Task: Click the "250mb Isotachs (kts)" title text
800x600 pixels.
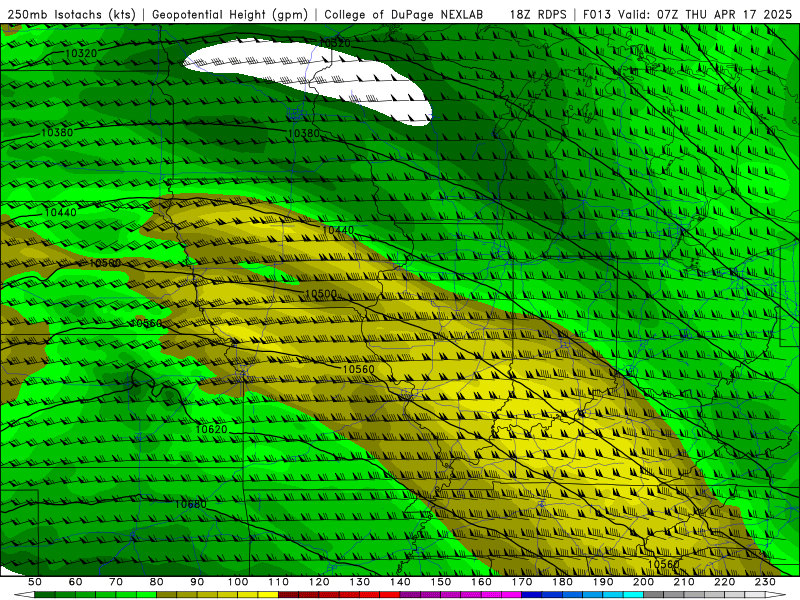Action: tap(71, 15)
